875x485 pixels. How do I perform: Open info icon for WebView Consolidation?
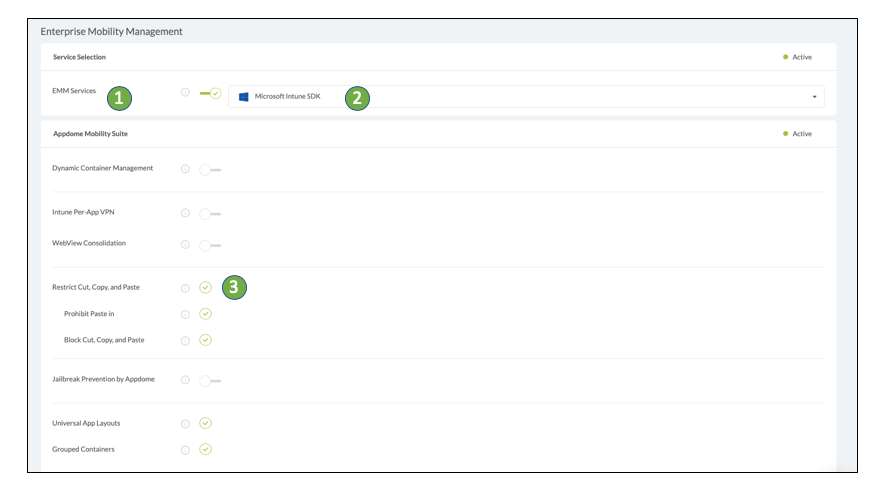[185, 244]
